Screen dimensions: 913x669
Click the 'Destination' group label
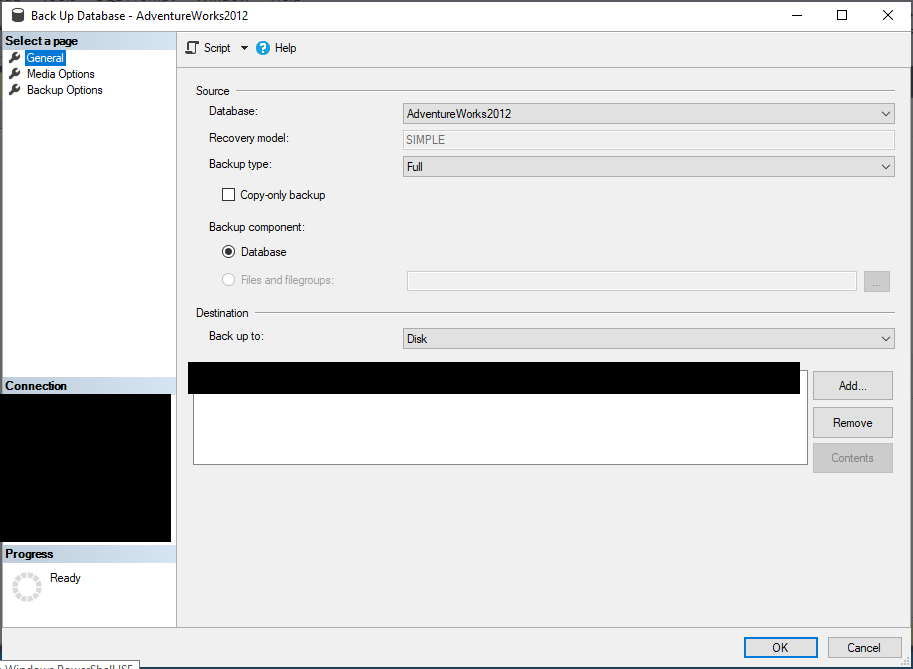click(222, 313)
